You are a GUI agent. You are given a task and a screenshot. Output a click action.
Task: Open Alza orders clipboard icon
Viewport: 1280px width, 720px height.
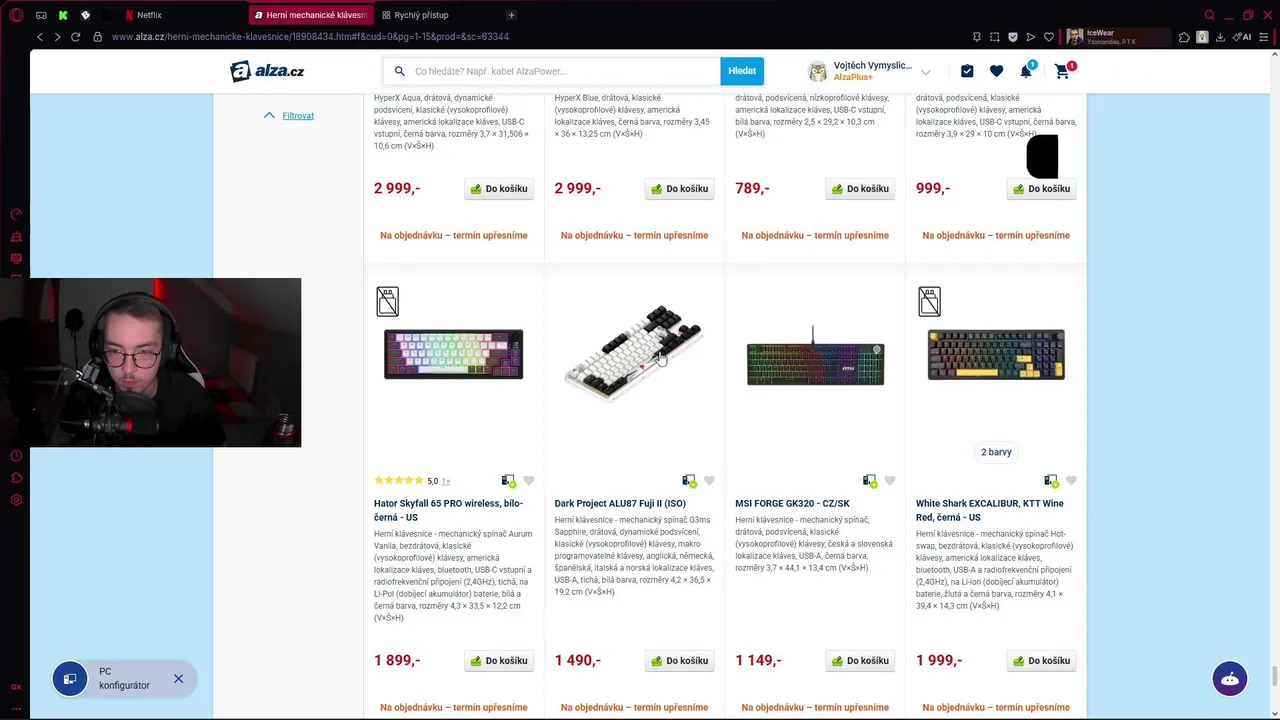pyautogui.click(x=967, y=71)
